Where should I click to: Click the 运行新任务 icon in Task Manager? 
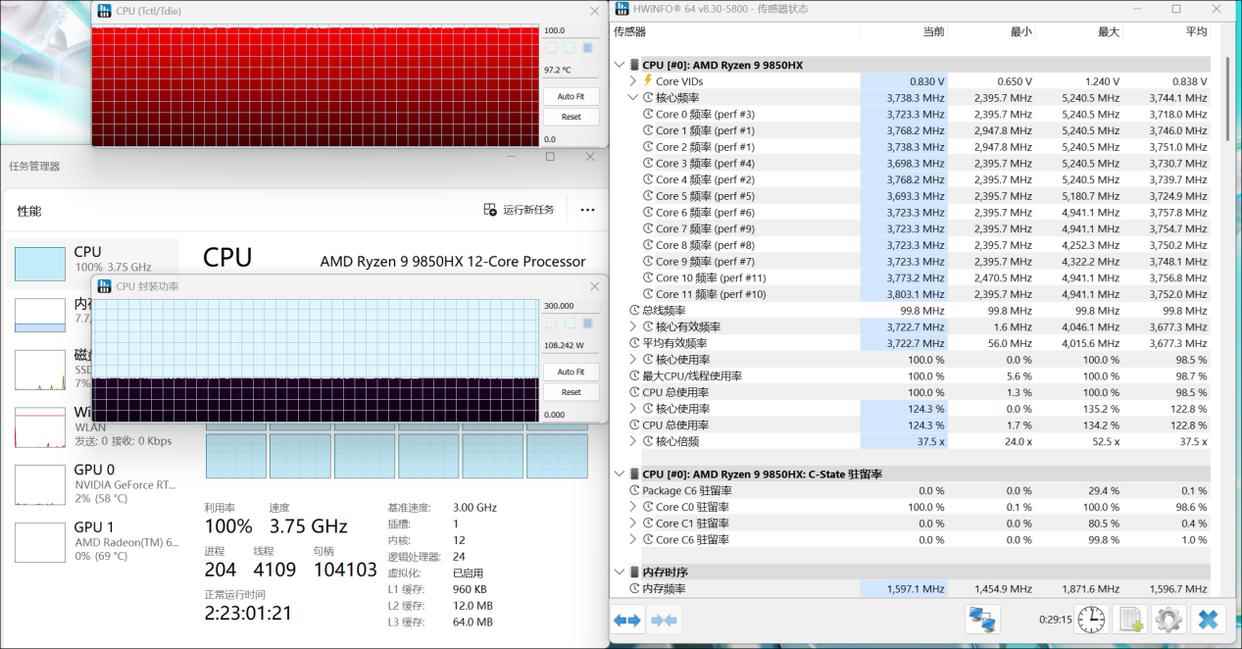point(490,210)
